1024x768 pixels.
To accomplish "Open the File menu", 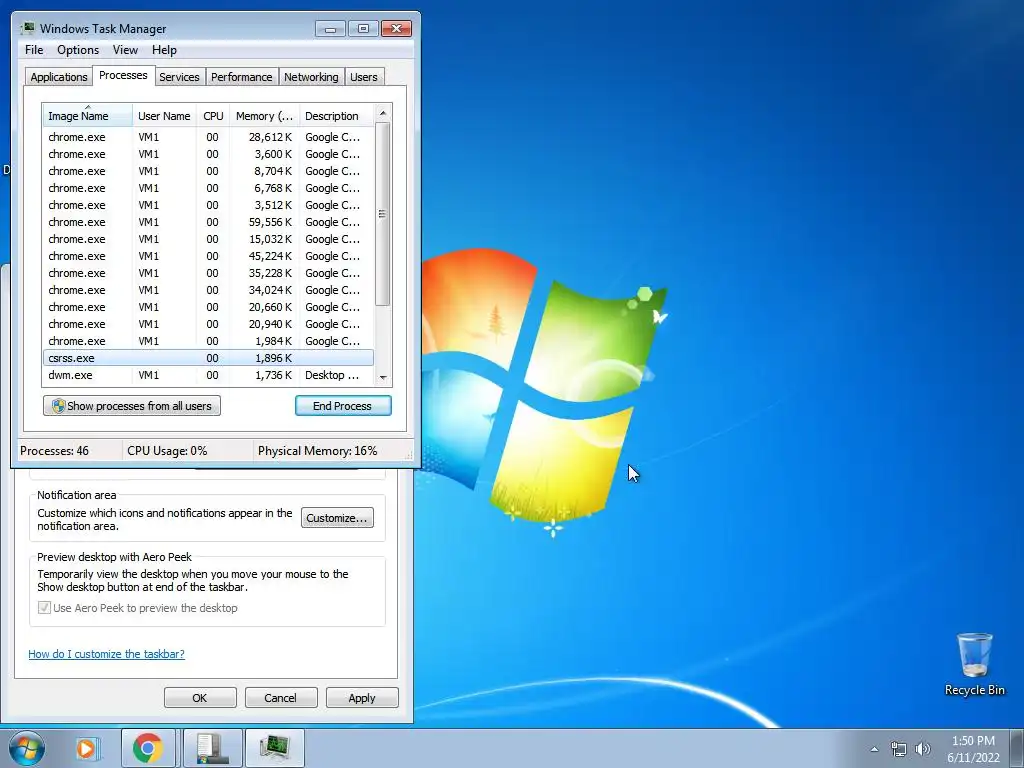I will (x=34, y=50).
